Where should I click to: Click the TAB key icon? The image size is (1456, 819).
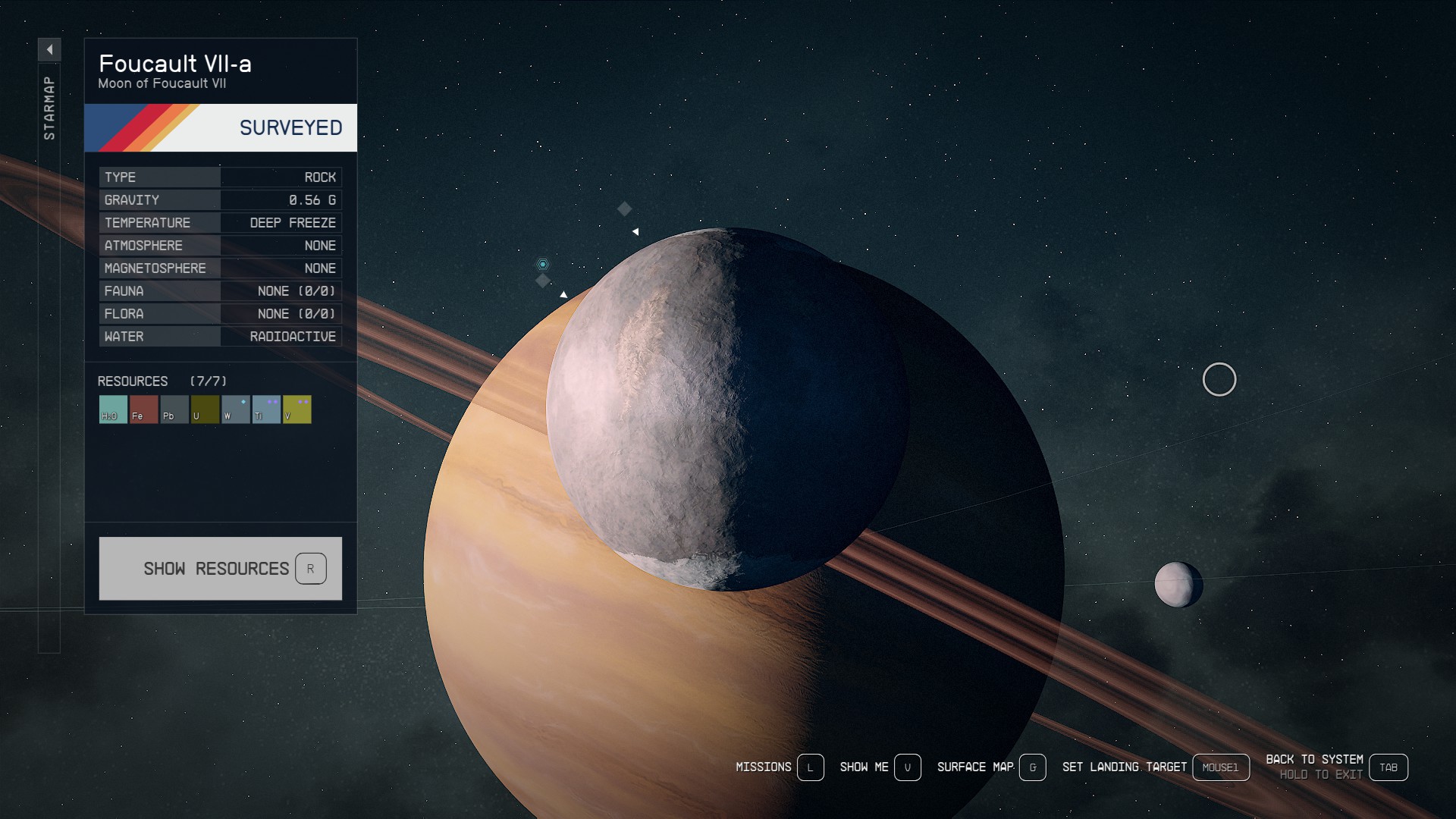pyautogui.click(x=1389, y=767)
